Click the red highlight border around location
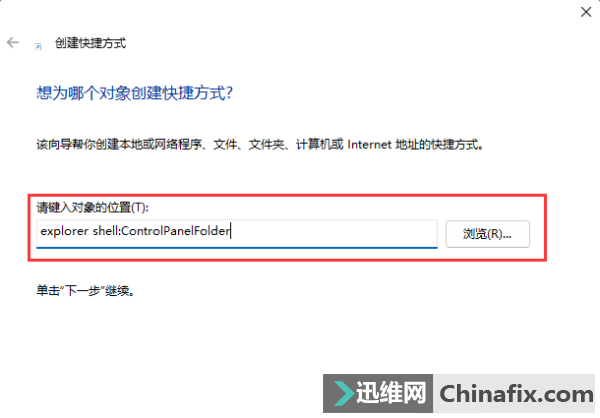Viewport: 600px width, 418px height. (x=287, y=196)
